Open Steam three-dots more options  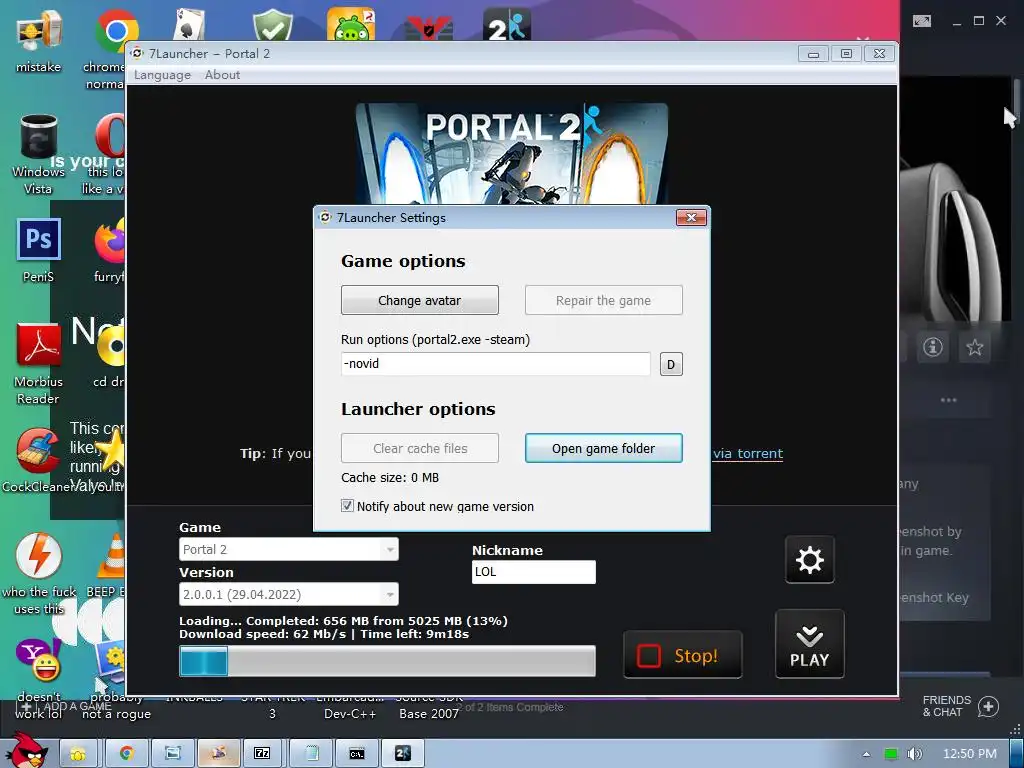(x=948, y=400)
